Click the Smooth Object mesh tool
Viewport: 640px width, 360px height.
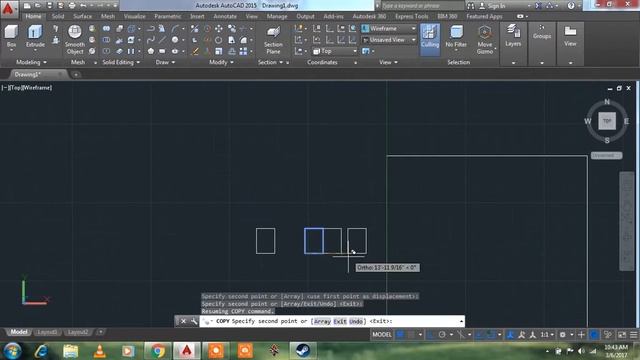click(x=75, y=40)
